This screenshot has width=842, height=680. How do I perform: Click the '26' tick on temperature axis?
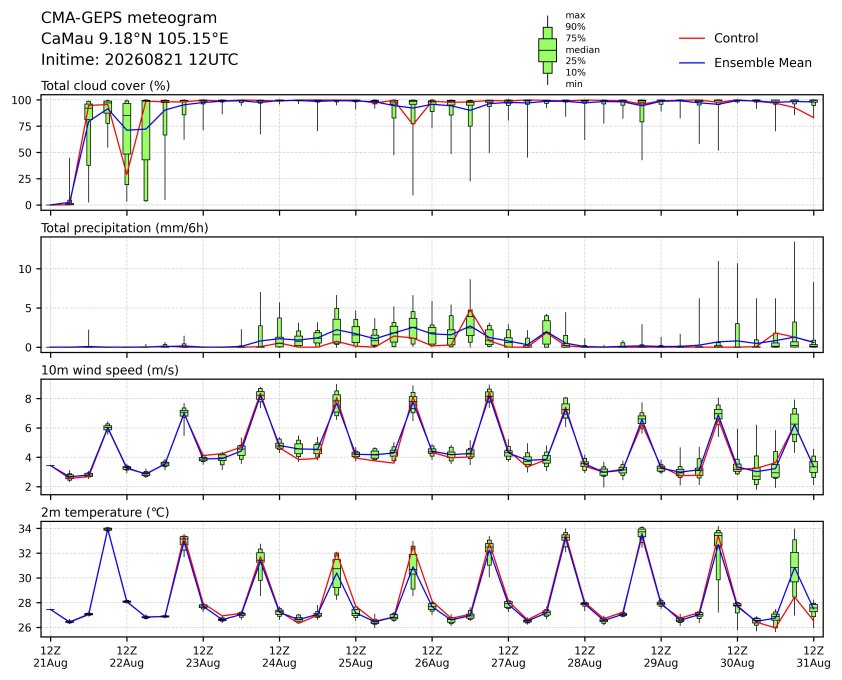click(26, 628)
